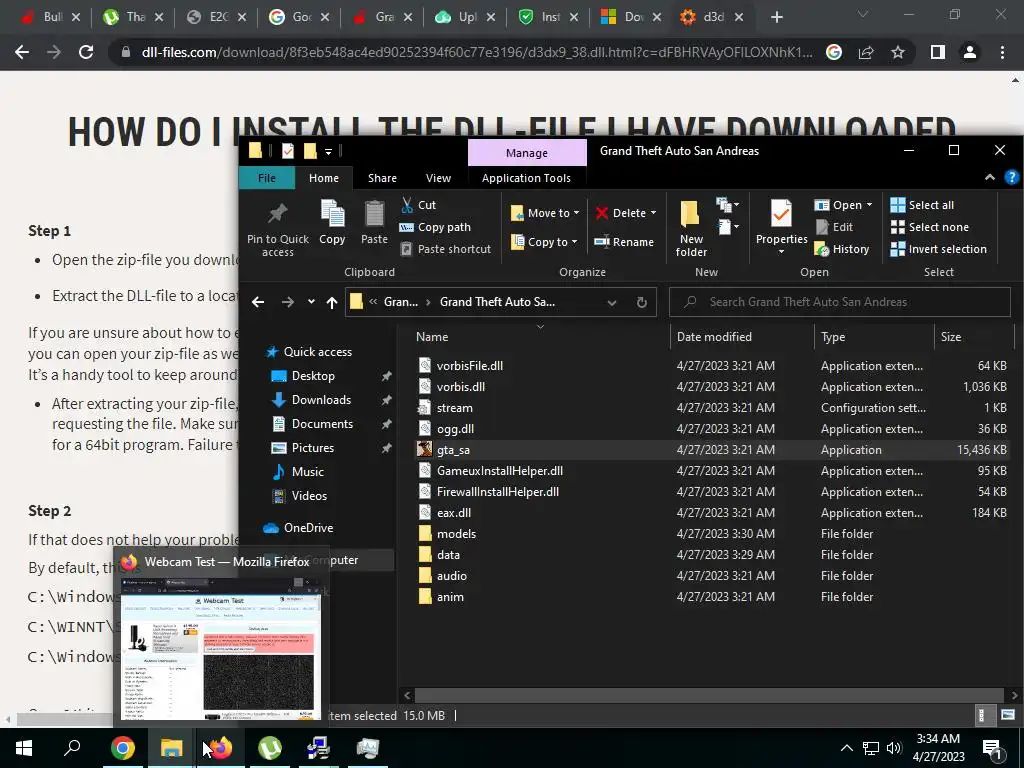Click Pin to Quick access icon

point(278,227)
